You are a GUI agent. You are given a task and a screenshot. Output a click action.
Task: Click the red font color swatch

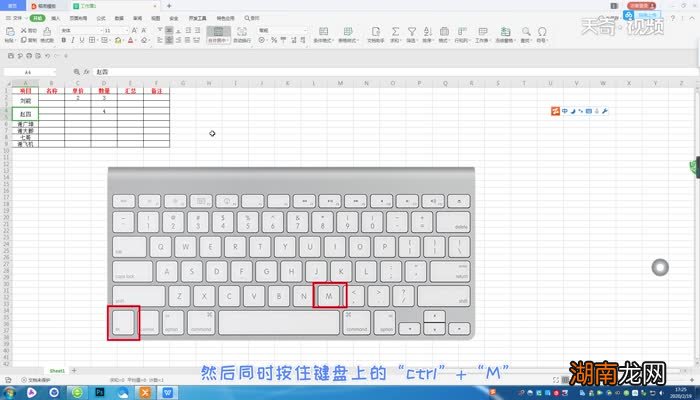(x=130, y=40)
